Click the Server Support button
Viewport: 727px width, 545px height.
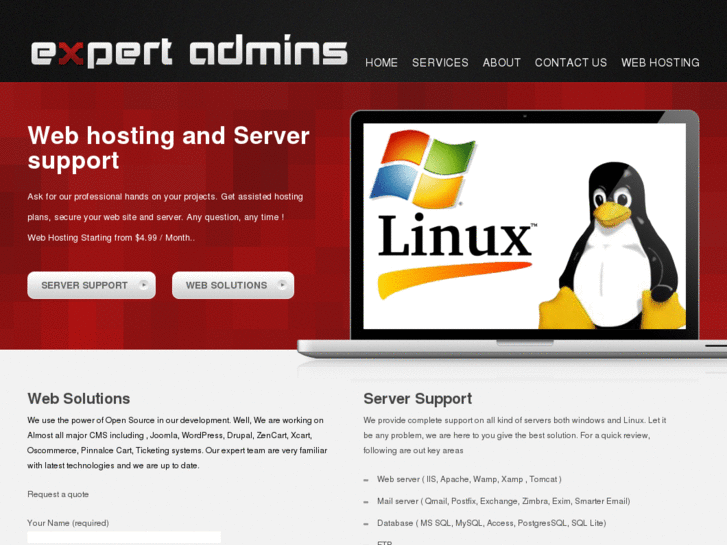[91, 285]
